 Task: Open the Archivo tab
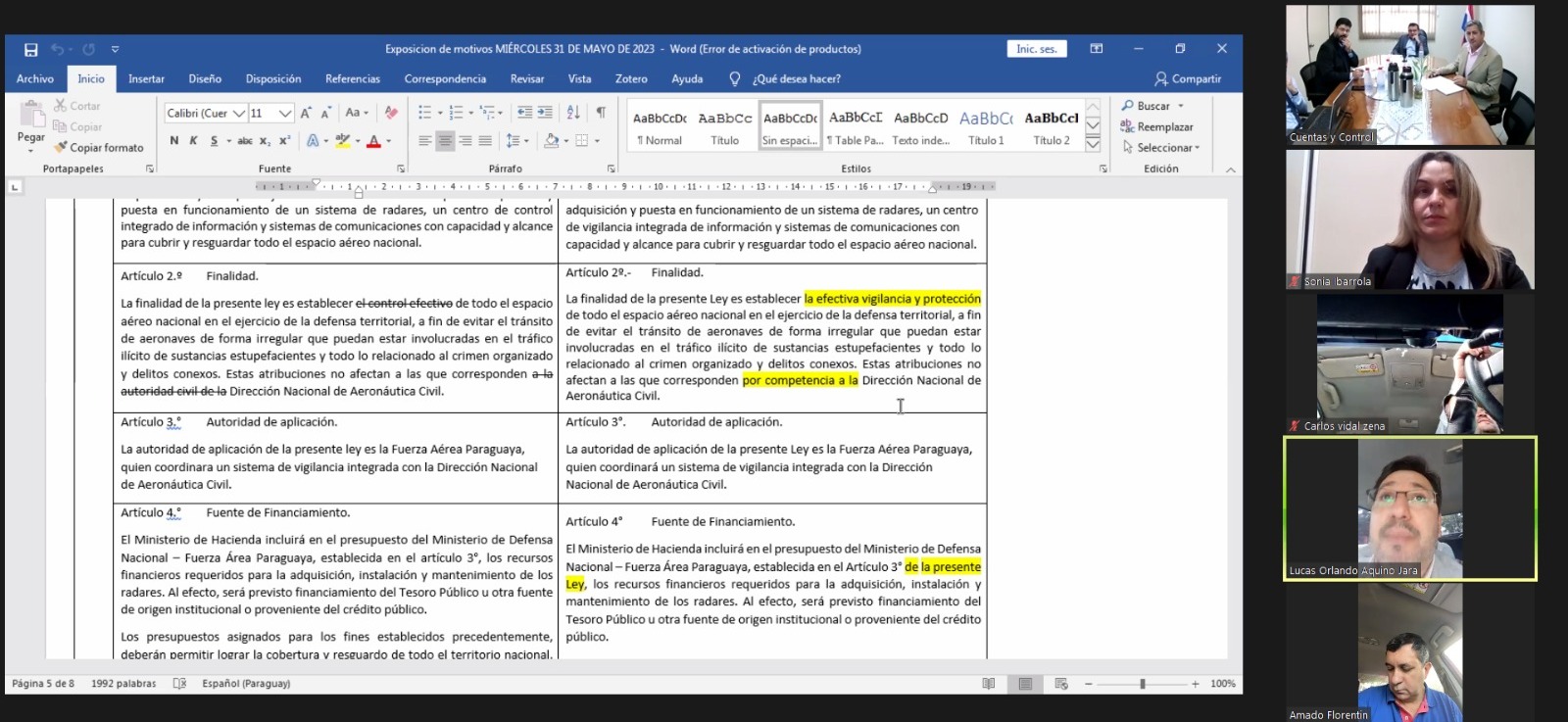pyautogui.click(x=35, y=78)
